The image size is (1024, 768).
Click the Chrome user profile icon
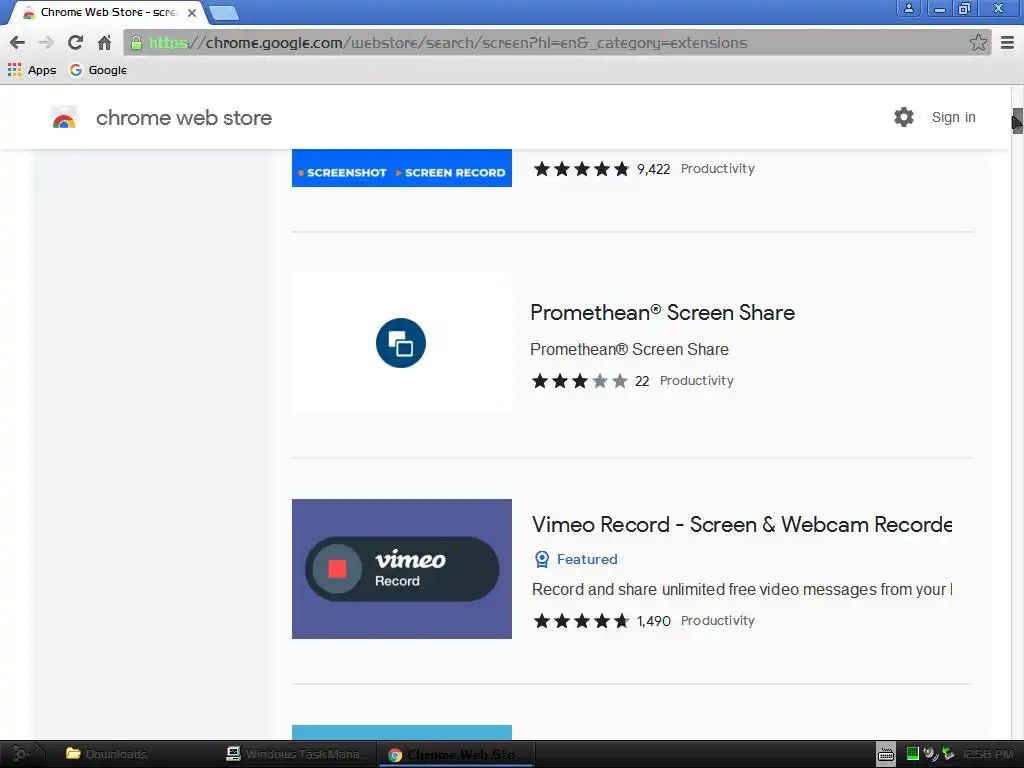pyautogui.click(x=908, y=8)
